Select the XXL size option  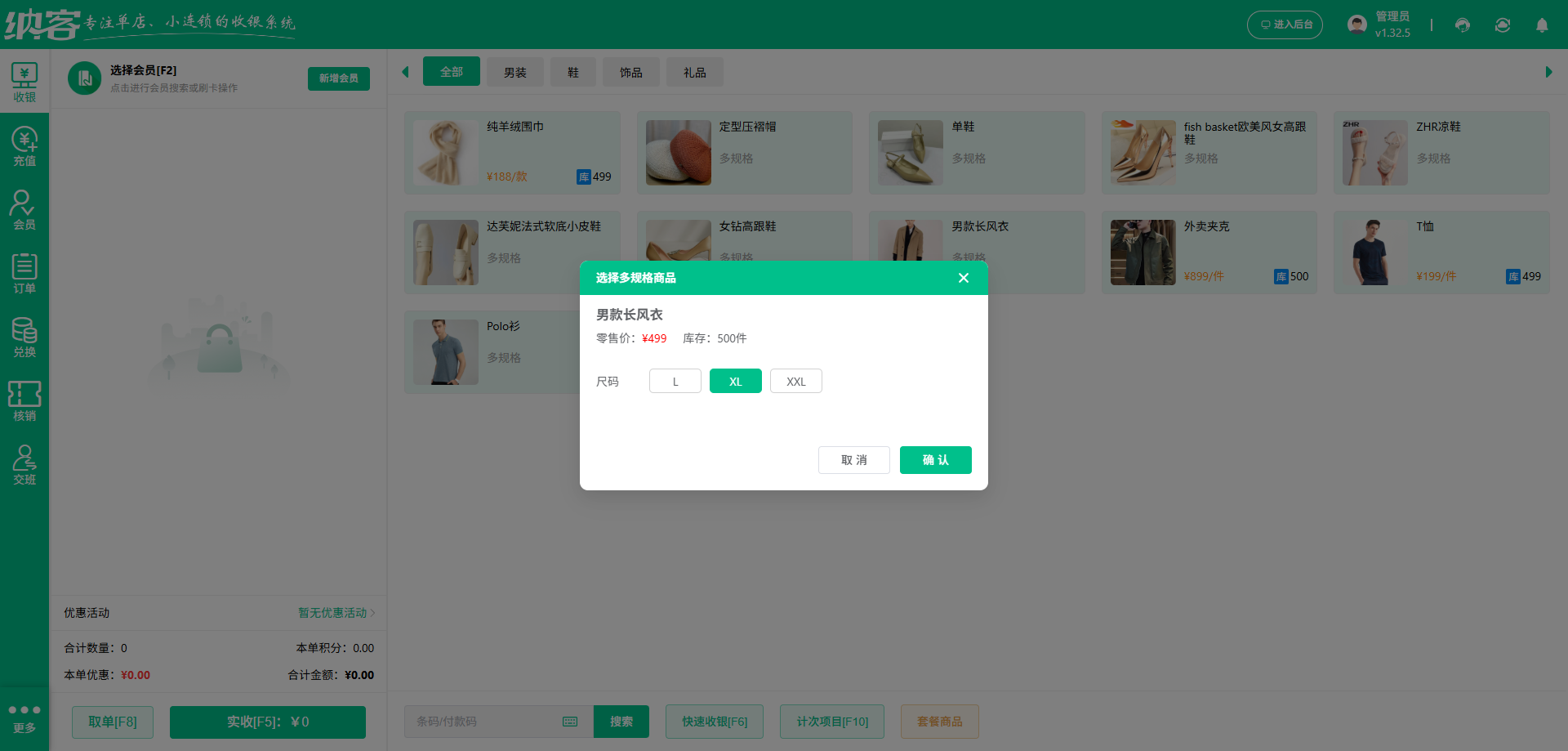(x=795, y=381)
